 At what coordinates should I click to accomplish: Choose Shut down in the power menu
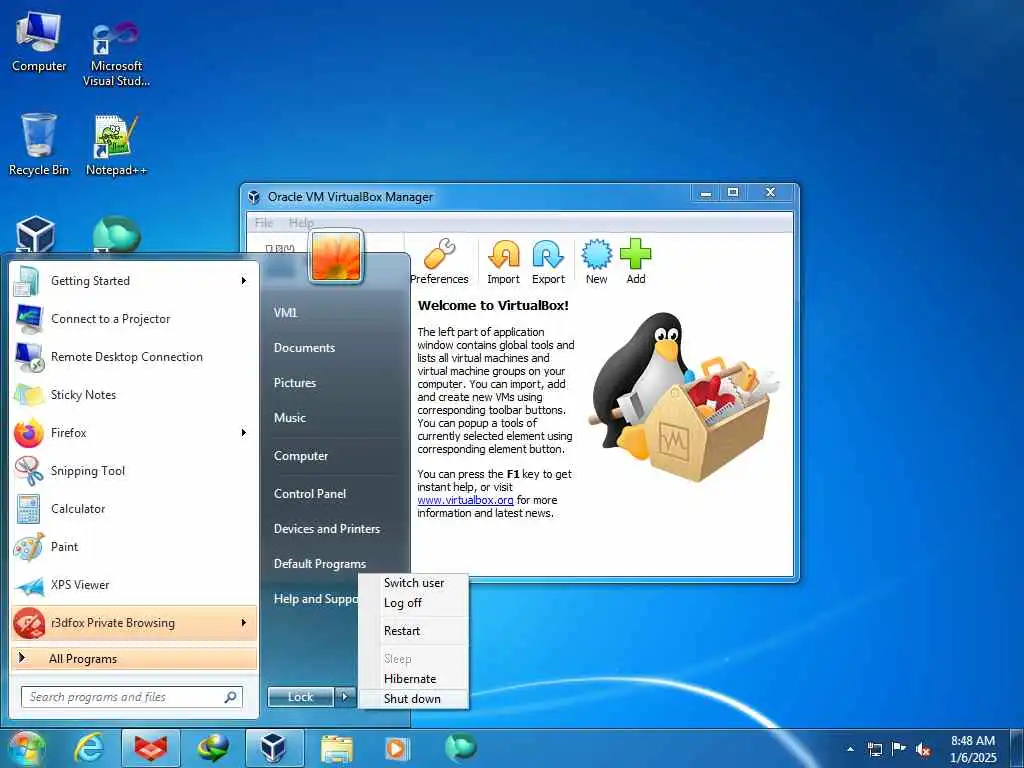pyautogui.click(x=413, y=699)
